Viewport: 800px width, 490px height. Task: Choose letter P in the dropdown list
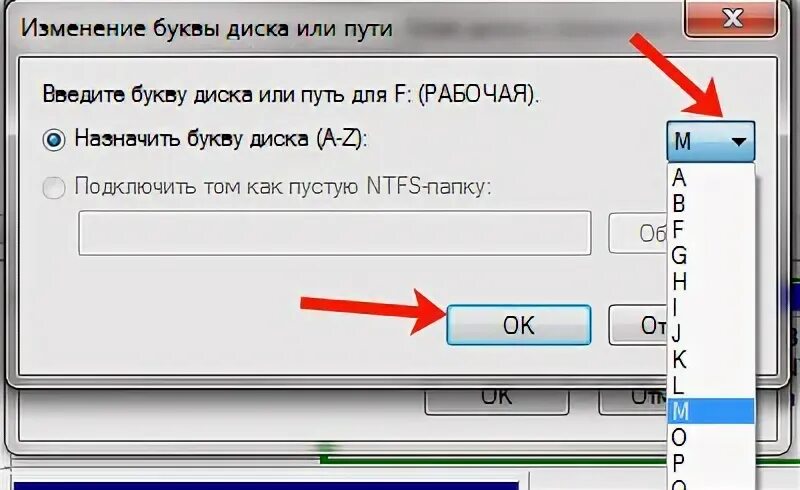(x=711, y=463)
